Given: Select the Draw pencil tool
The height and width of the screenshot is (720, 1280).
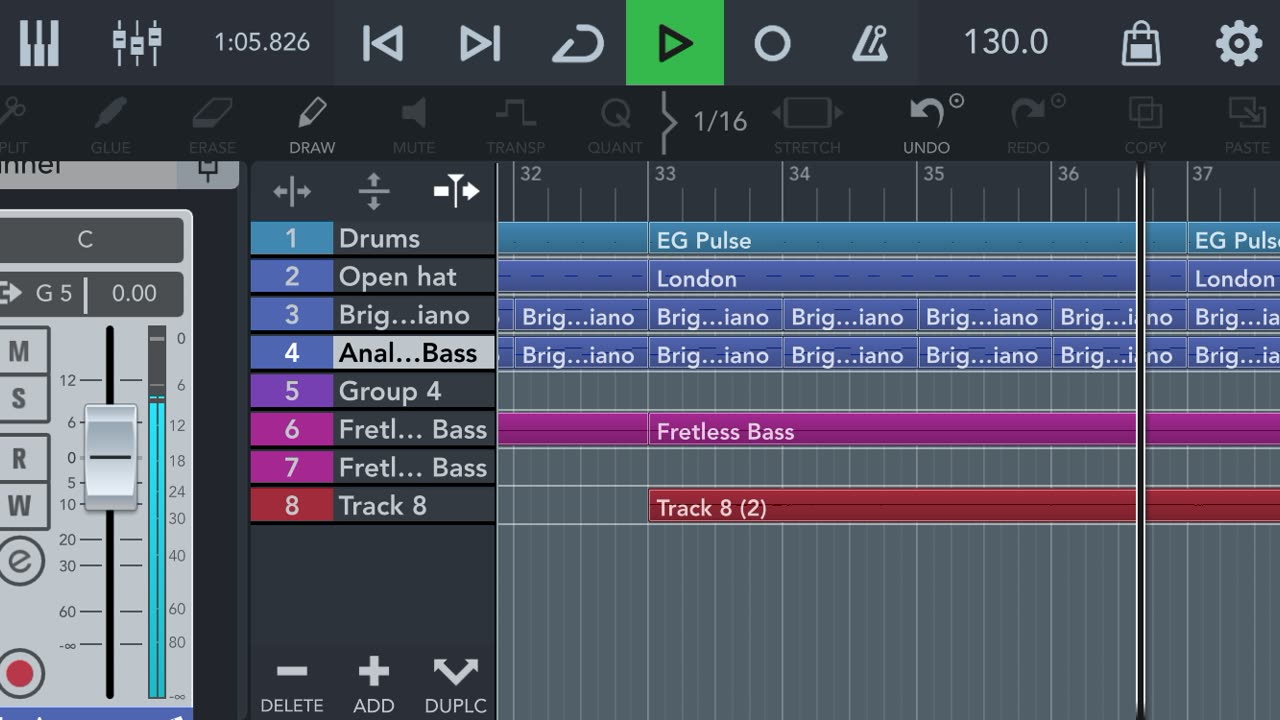Looking at the screenshot, I should click(312, 124).
